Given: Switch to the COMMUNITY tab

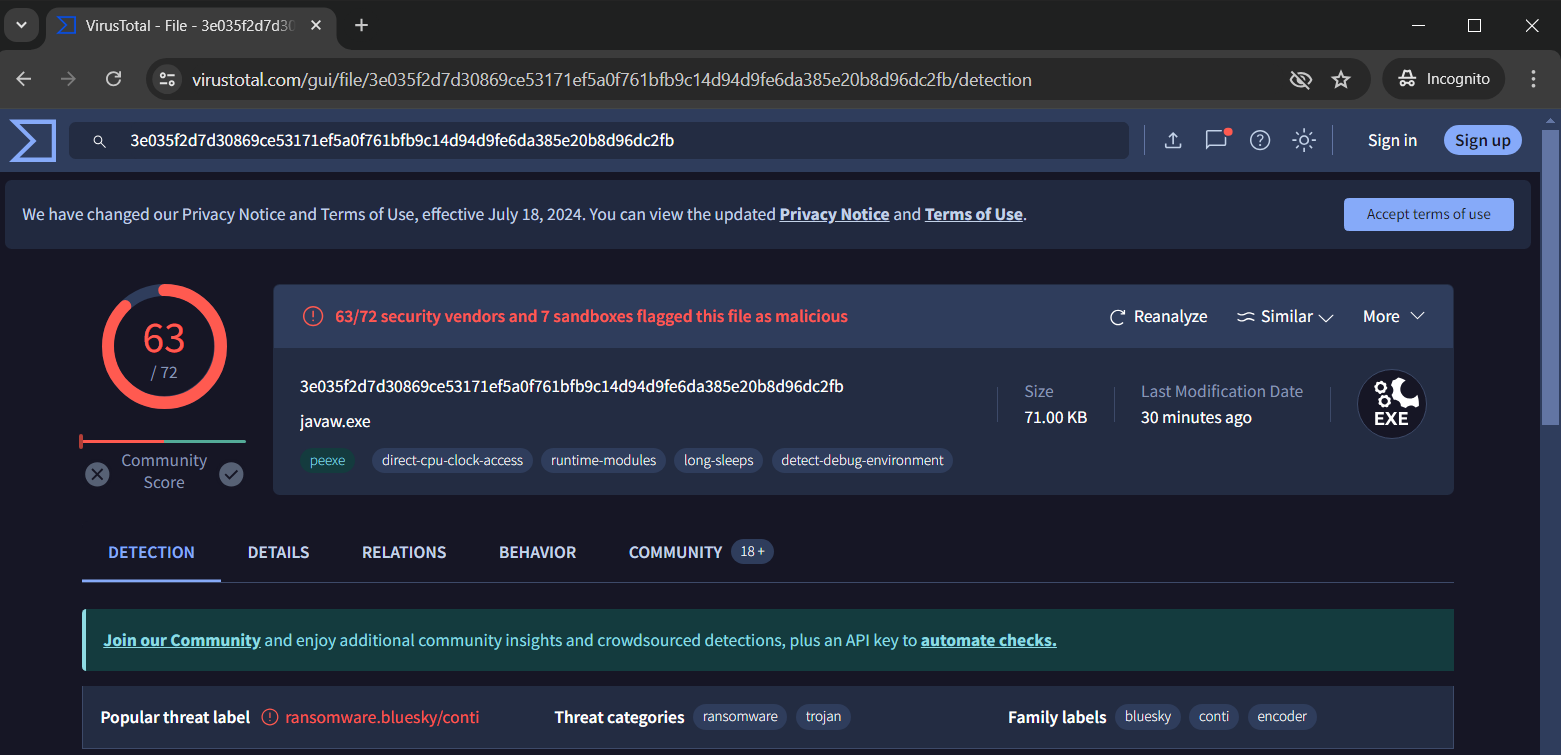Looking at the screenshot, I should 700,552.
